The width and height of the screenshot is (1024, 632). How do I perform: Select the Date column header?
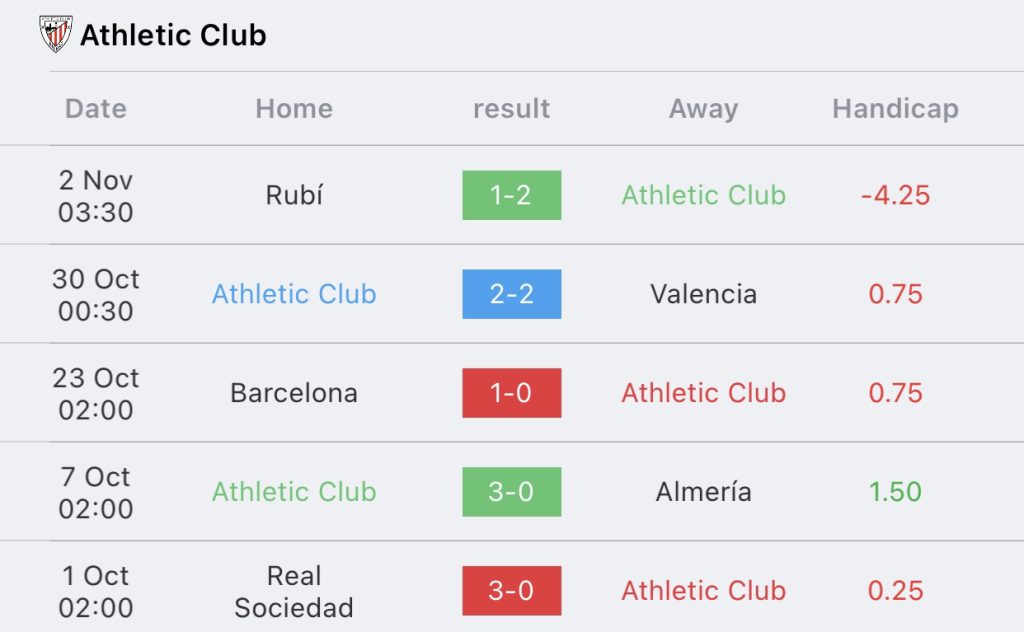[x=96, y=108]
